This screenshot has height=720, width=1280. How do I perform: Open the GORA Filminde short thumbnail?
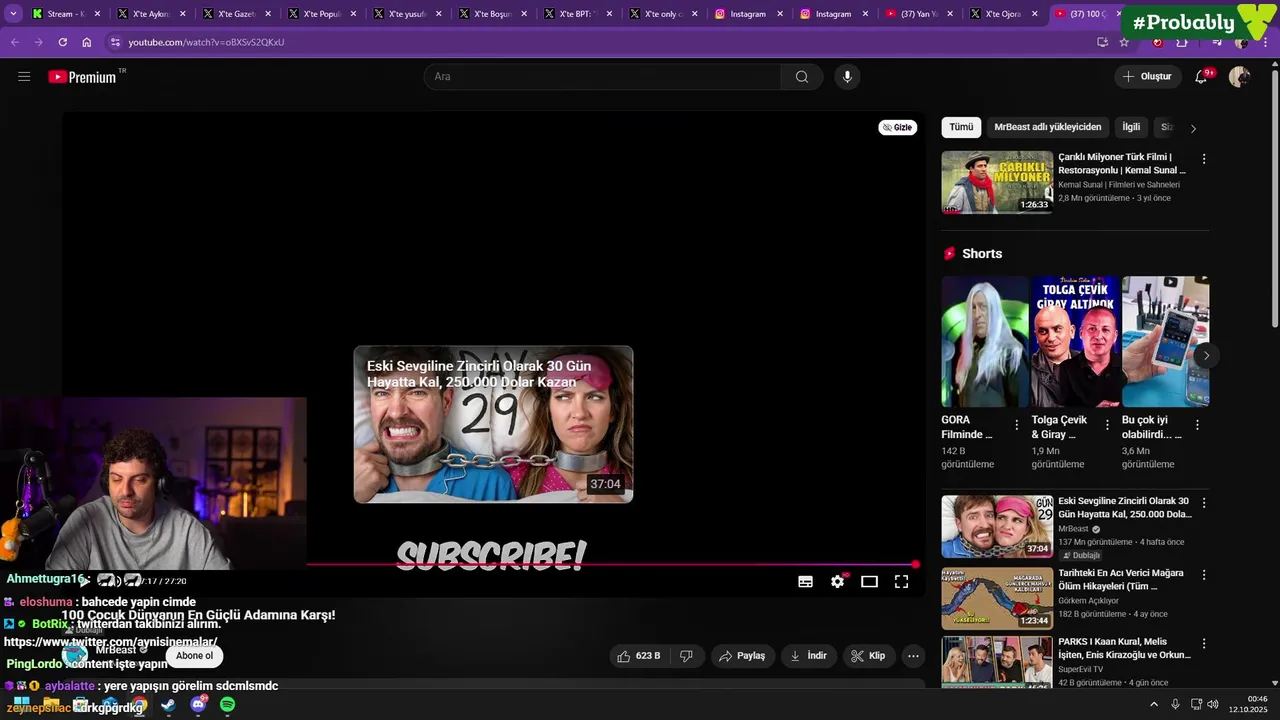coord(985,342)
